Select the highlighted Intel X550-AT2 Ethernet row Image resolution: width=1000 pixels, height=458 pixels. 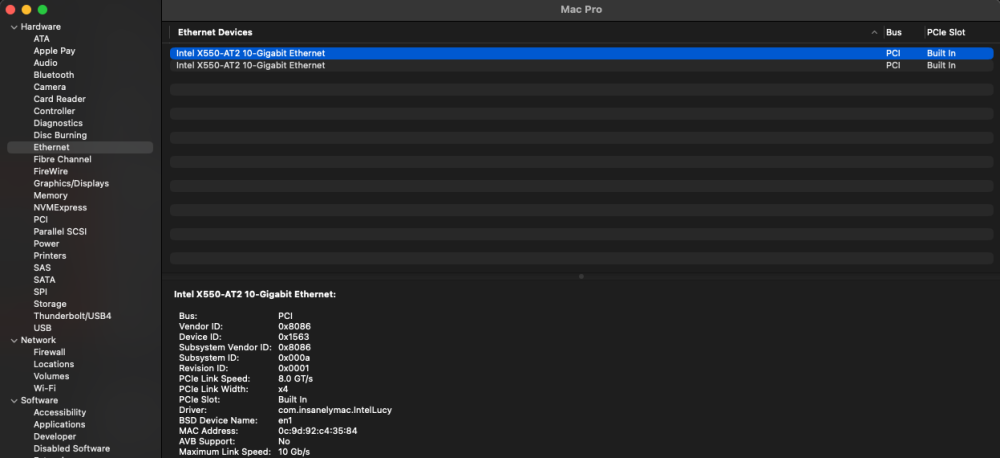tap(581, 54)
